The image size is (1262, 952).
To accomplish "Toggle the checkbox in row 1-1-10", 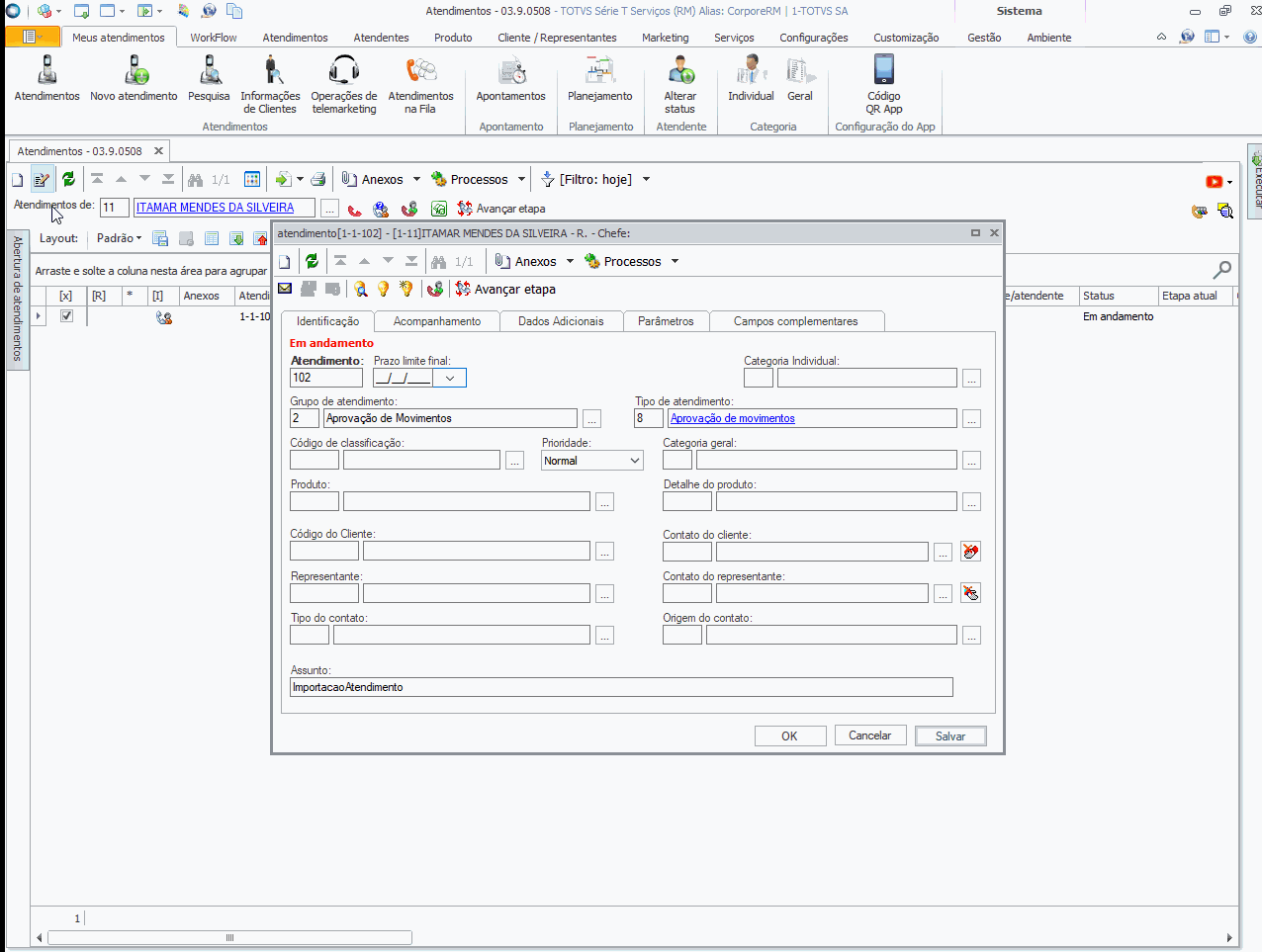I will [x=66, y=316].
